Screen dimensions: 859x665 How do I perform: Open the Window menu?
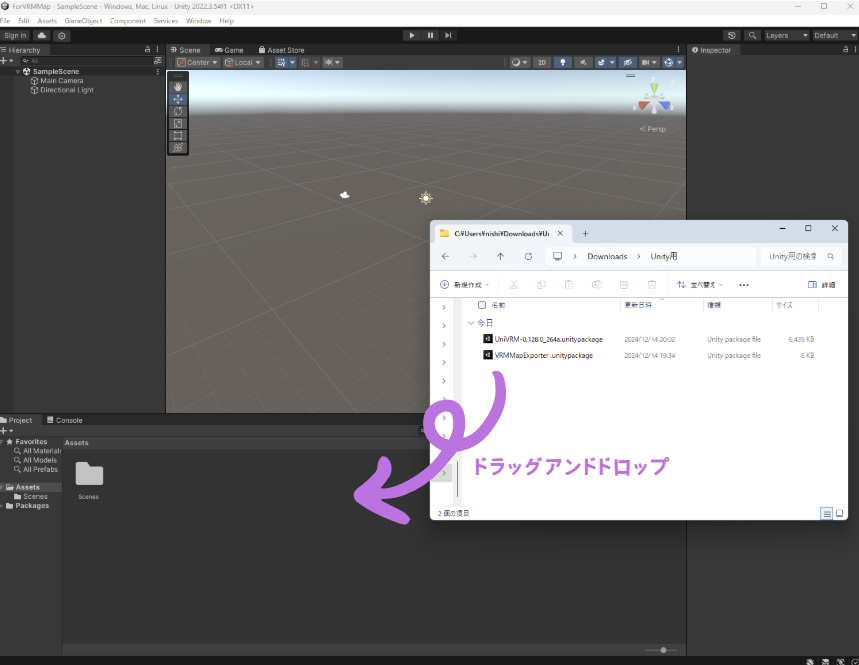pyautogui.click(x=198, y=21)
